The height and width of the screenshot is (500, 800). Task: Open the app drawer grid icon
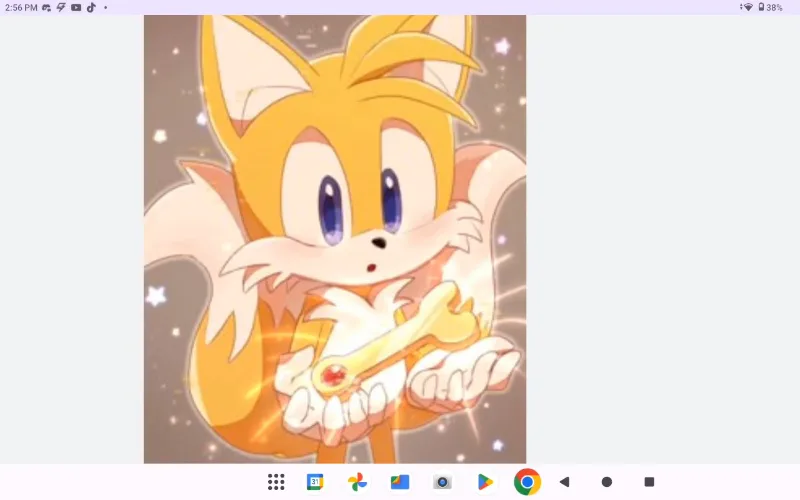(x=276, y=482)
